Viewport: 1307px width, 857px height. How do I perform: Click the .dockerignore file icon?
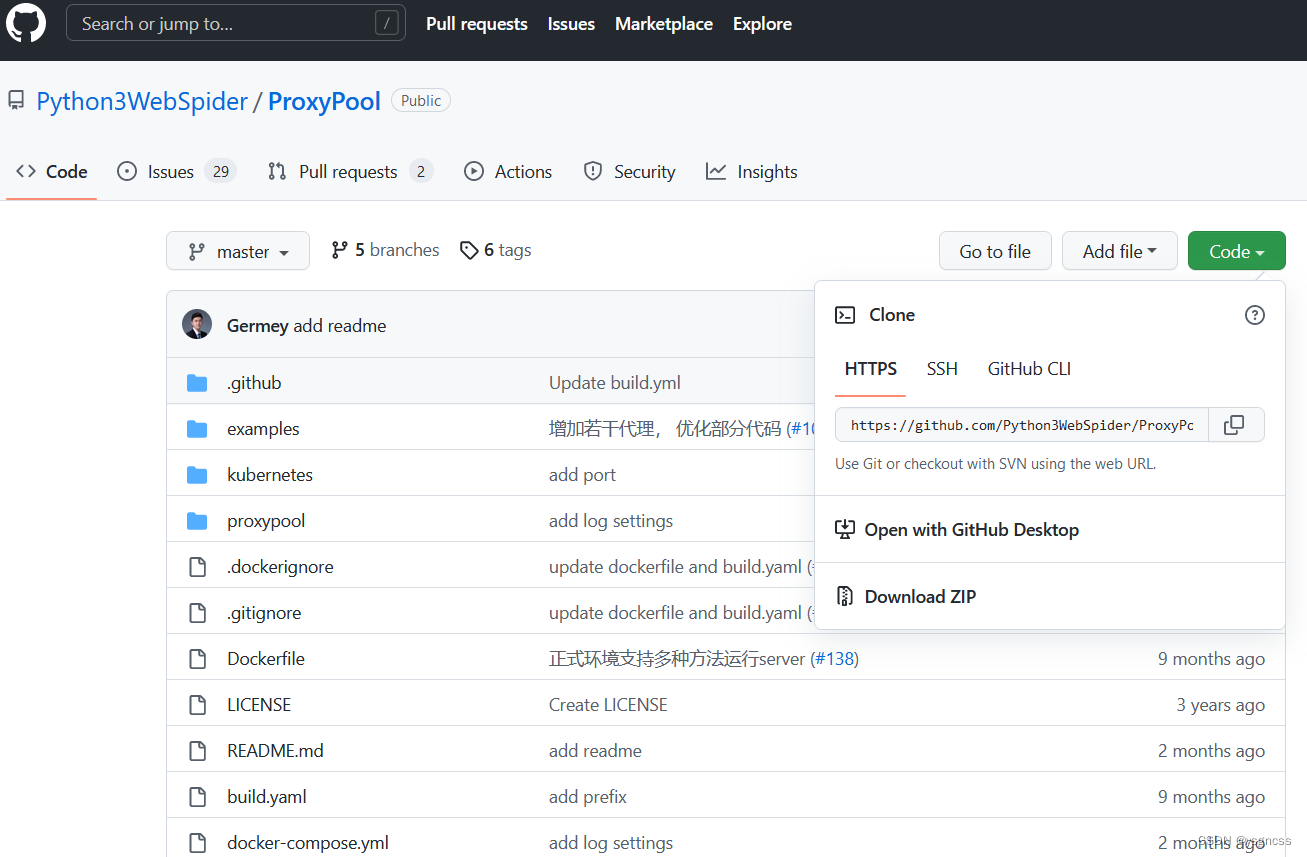198,567
